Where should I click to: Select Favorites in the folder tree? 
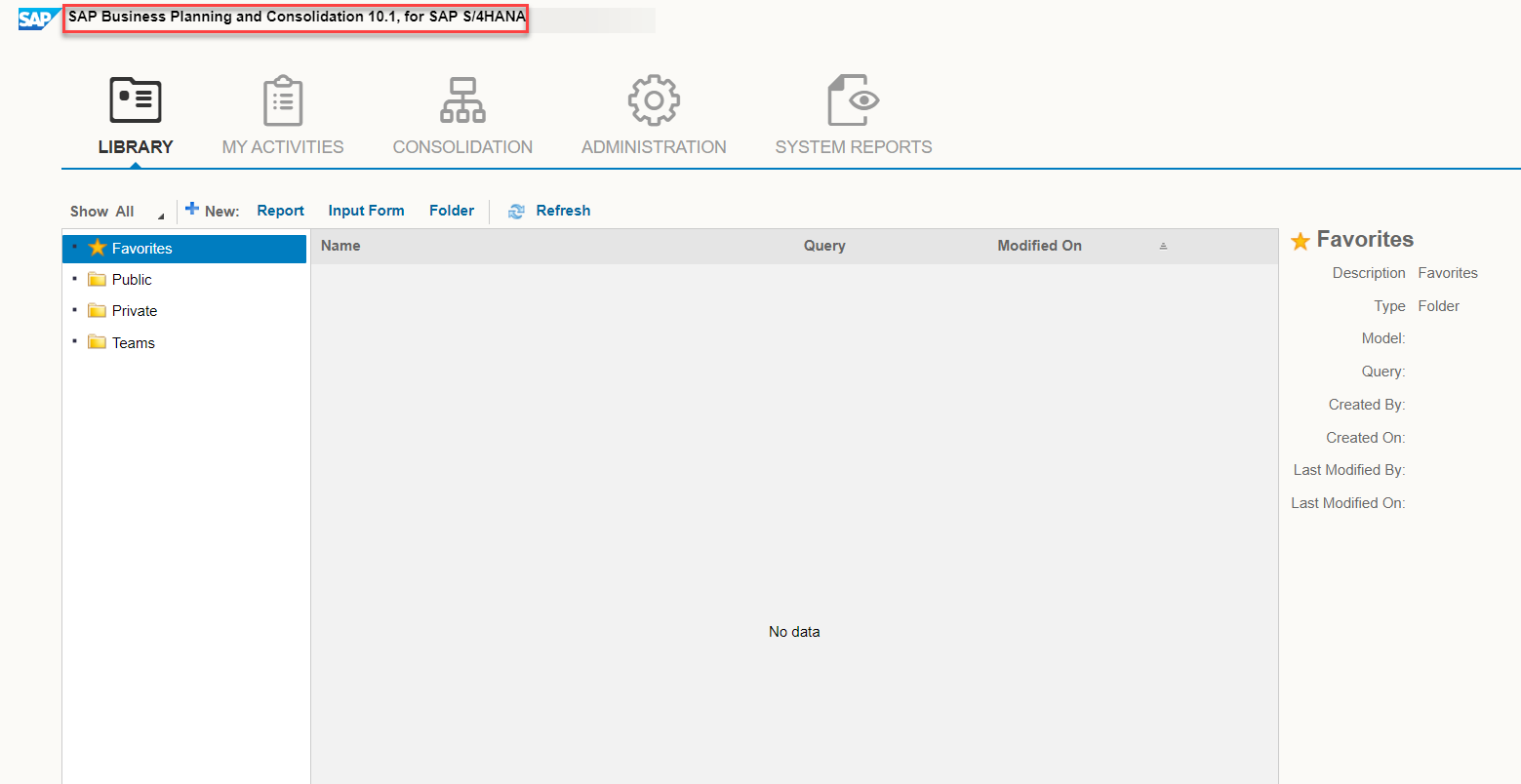(x=184, y=249)
